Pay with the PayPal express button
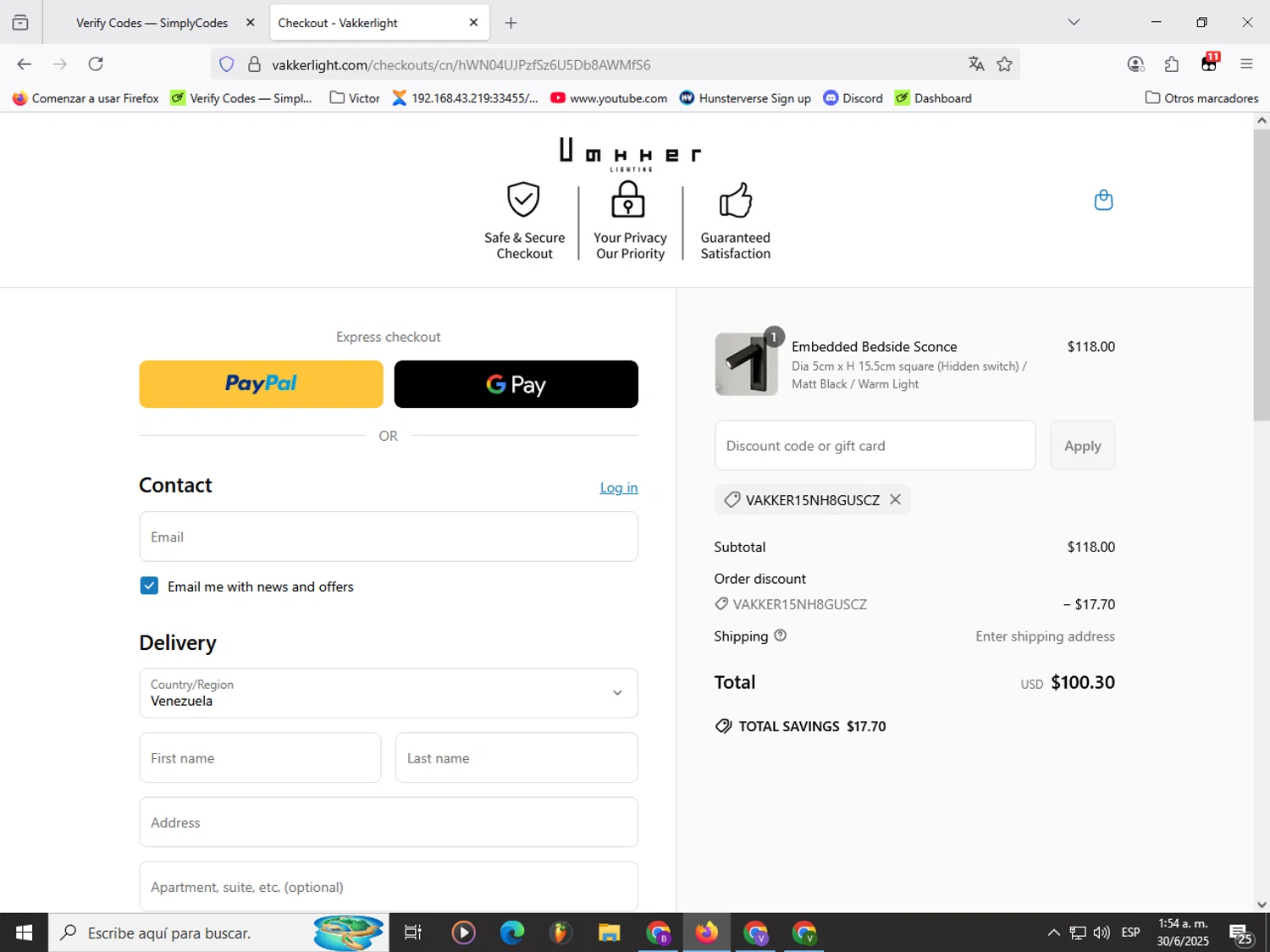The height and width of the screenshot is (952, 1270). point(261,384)
